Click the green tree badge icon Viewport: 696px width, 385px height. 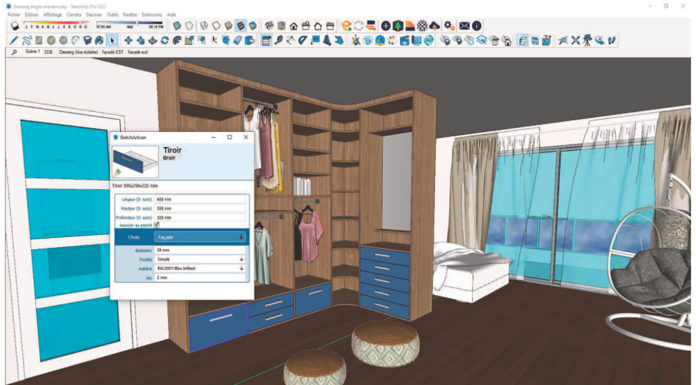398,26
